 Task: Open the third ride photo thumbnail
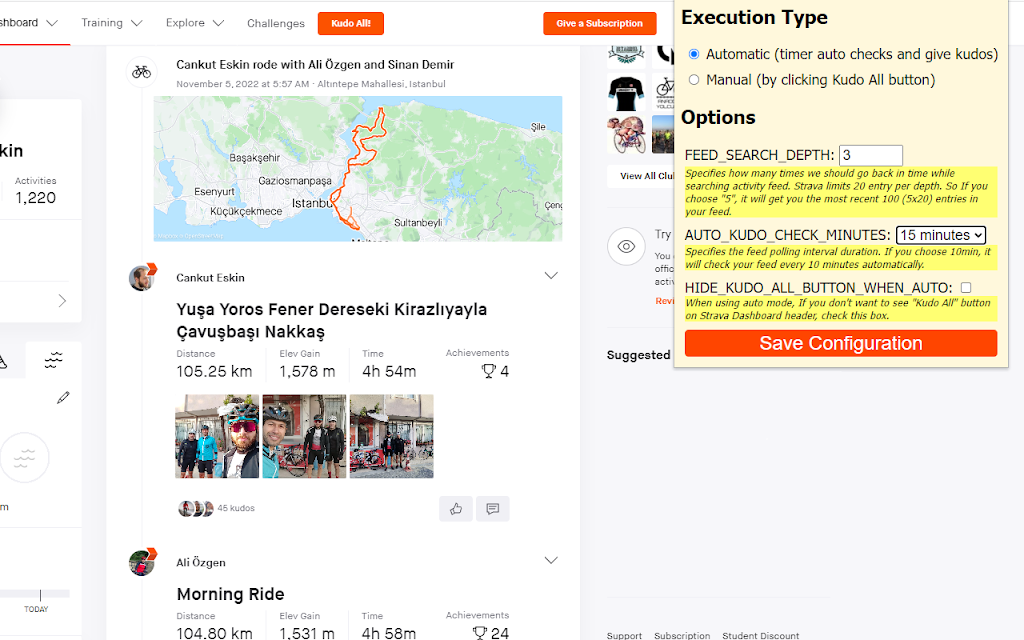click(392, 436)
